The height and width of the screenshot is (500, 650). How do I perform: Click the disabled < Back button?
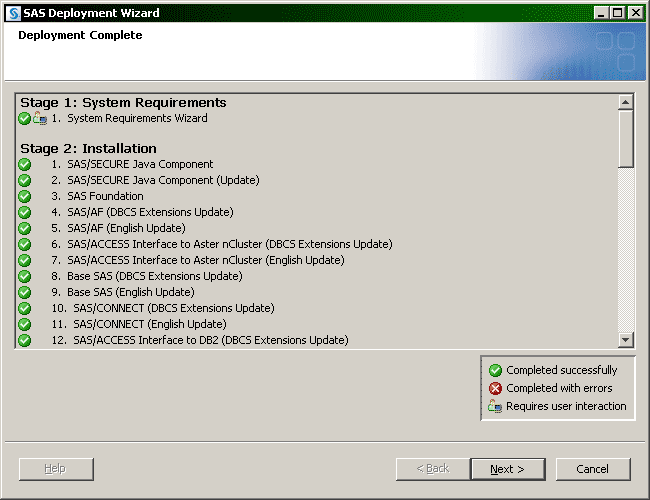coord(433,469)
